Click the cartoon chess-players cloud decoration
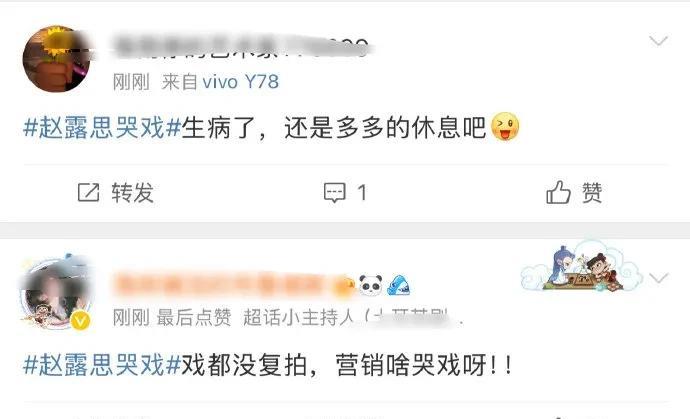This screenshot has width=690, height=419. pyautogui.click(x=583, y=267)
